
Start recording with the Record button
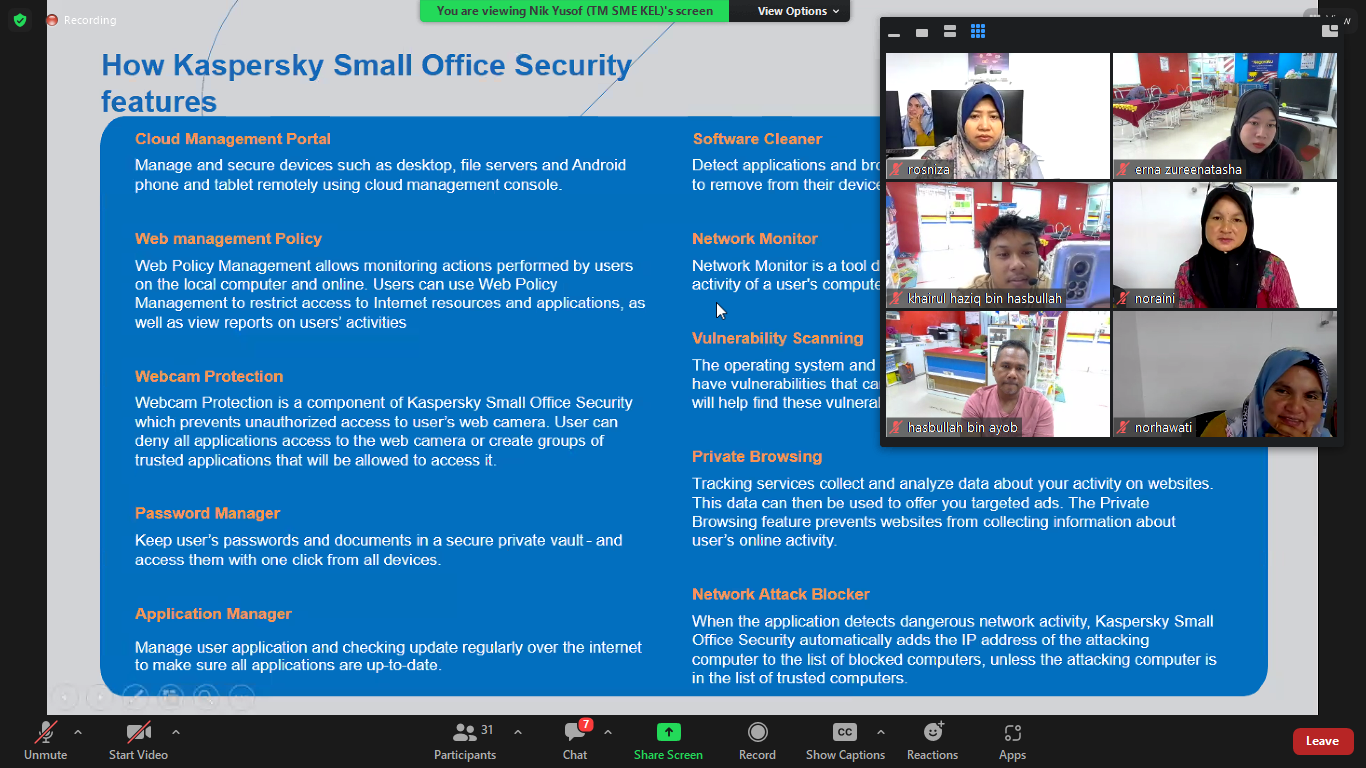(x=757, y=741)
